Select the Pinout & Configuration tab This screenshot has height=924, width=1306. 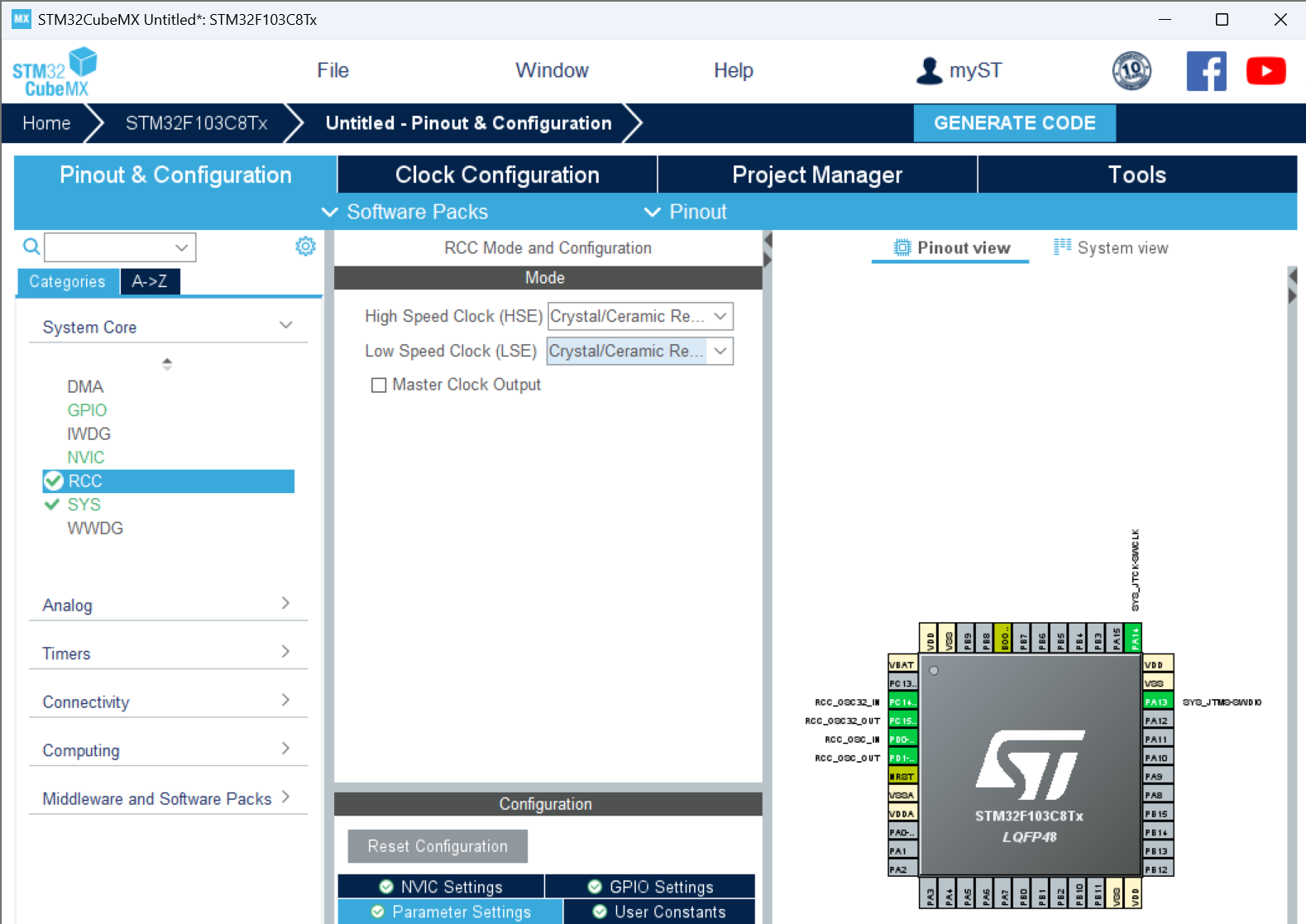tap(175, 175)
